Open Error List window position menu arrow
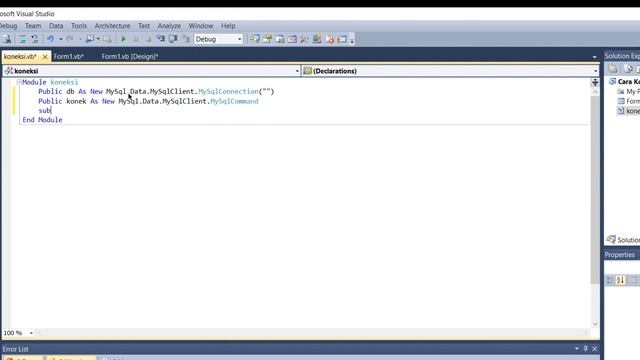The image size is (640, 360). pos(577,349)
